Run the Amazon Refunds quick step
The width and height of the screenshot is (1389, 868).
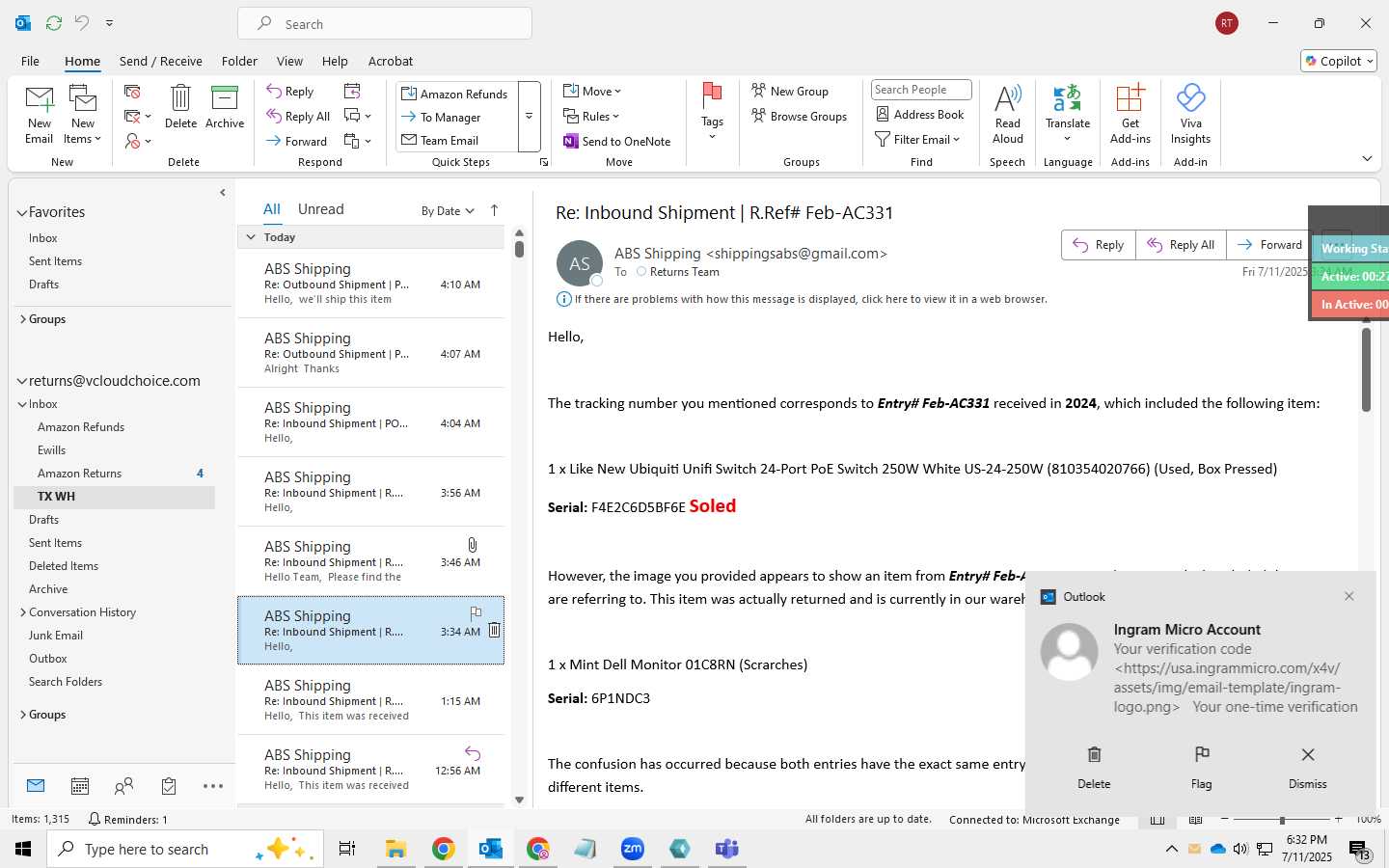point(454,94)
